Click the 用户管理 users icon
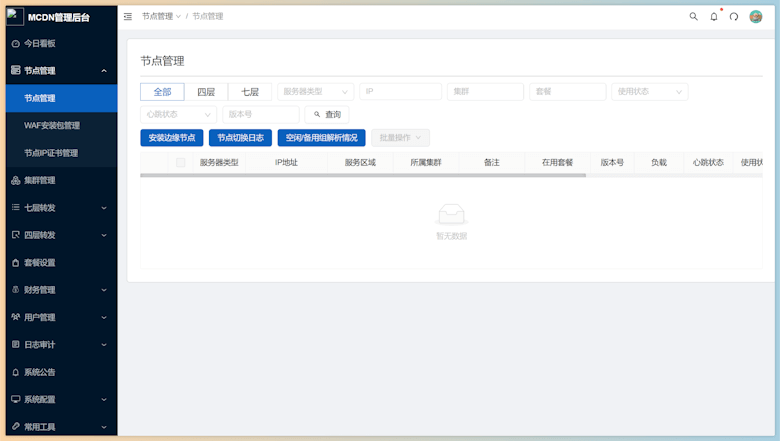The width and height of the screenshot is (780, 441). tap(15, 317)
